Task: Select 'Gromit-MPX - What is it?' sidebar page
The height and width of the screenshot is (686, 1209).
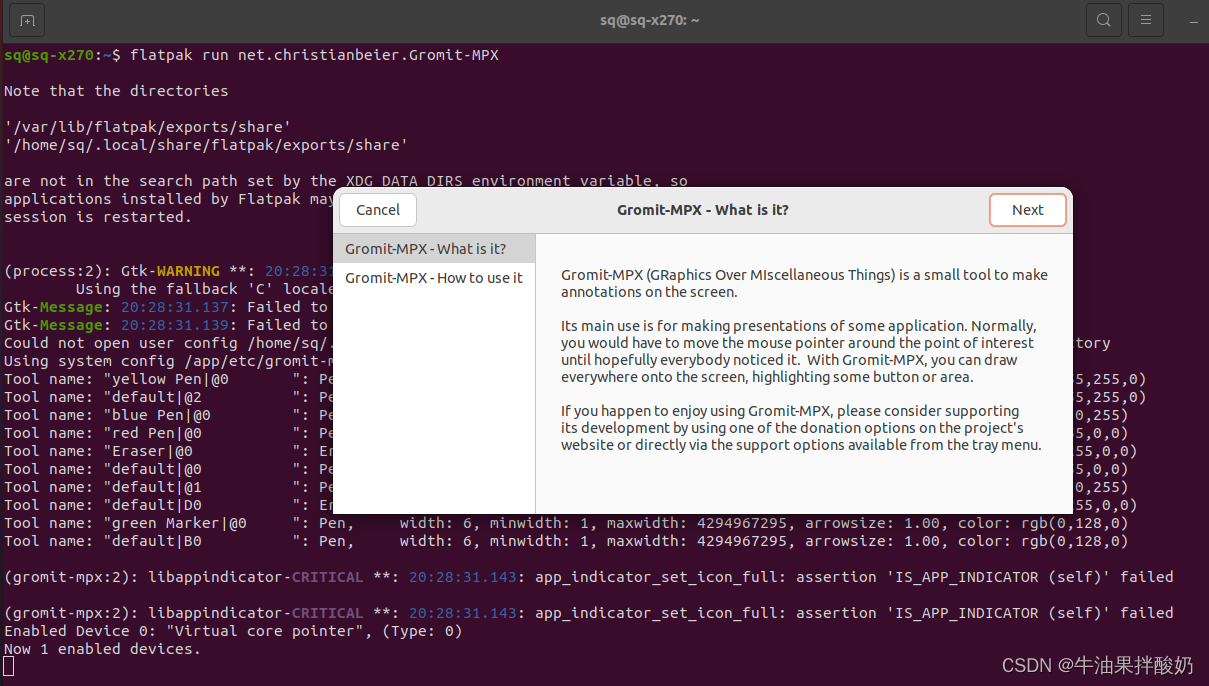Action: click(x=434, y=249)
